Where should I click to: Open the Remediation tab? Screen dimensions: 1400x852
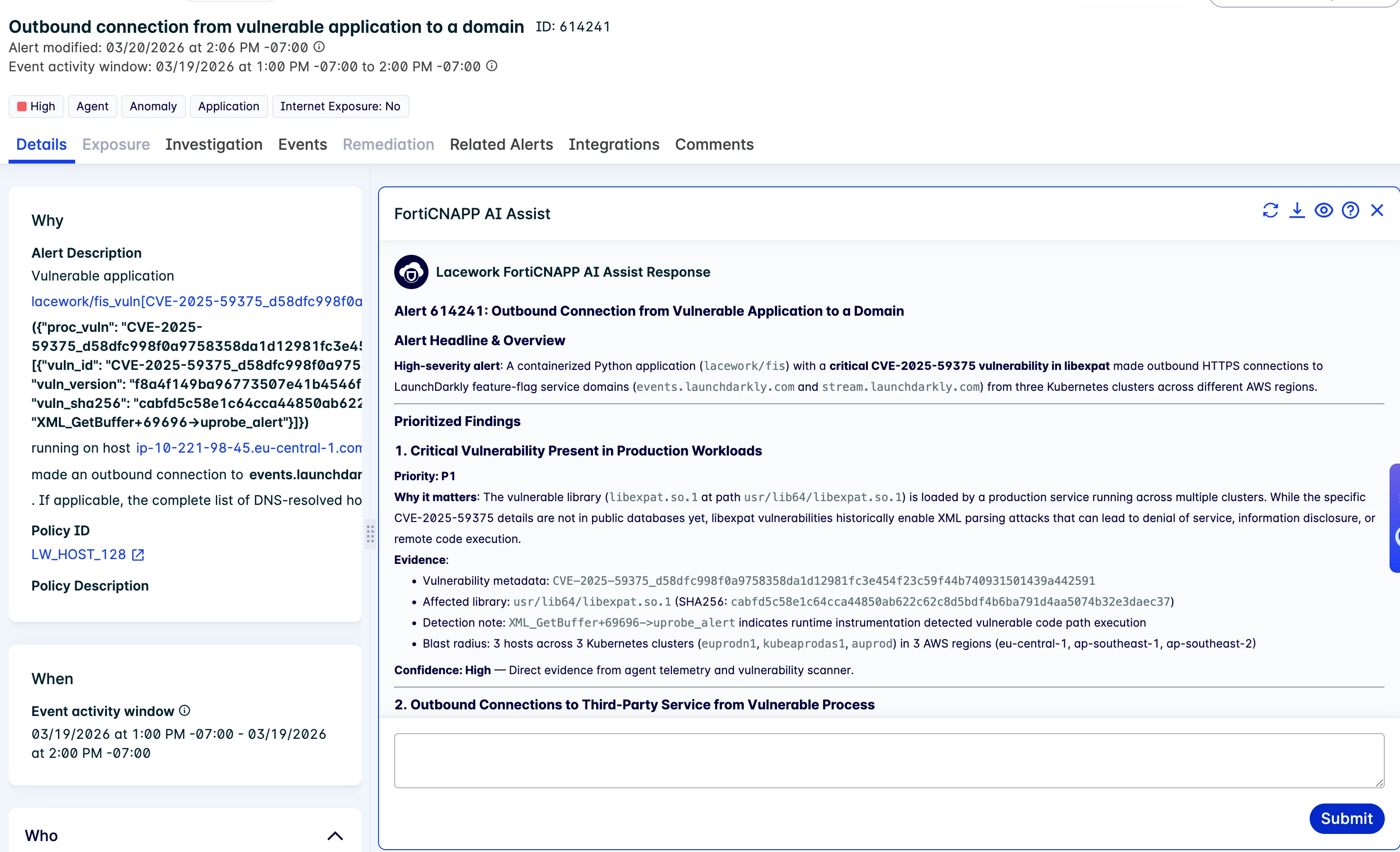point(389,144)
